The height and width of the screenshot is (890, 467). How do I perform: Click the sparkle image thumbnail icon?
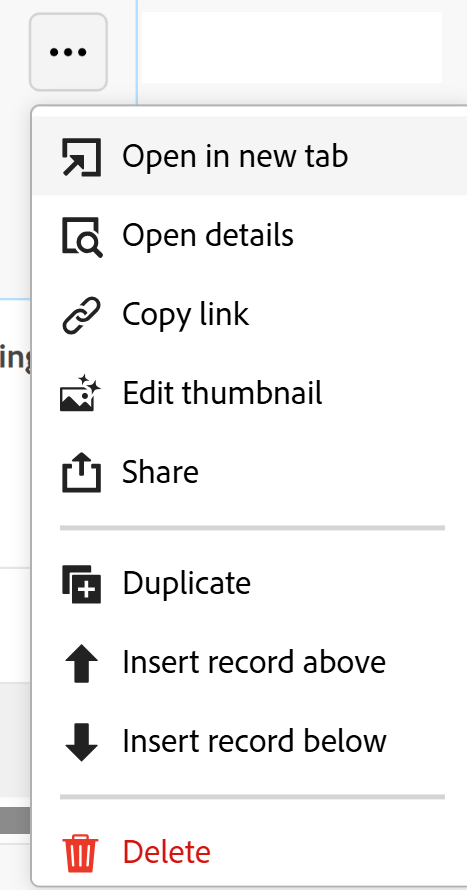point(81,393)
